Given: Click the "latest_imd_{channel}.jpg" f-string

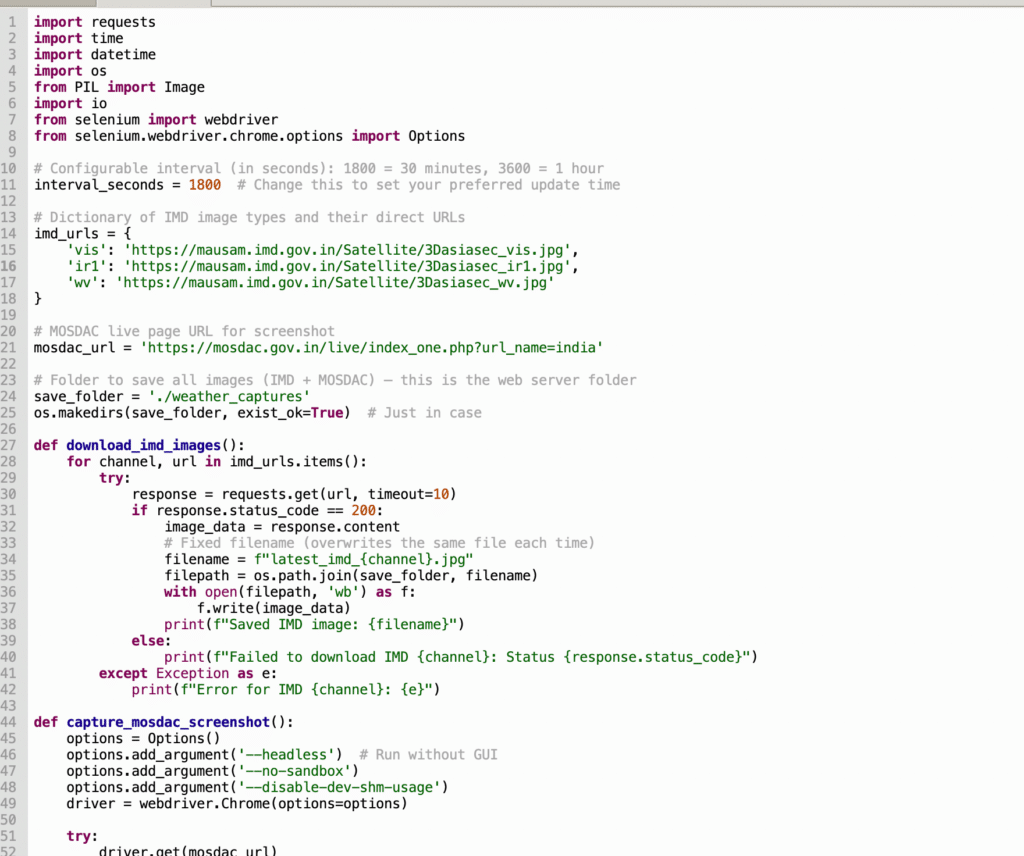Looking at the screenshot, I should pos(364,560).
